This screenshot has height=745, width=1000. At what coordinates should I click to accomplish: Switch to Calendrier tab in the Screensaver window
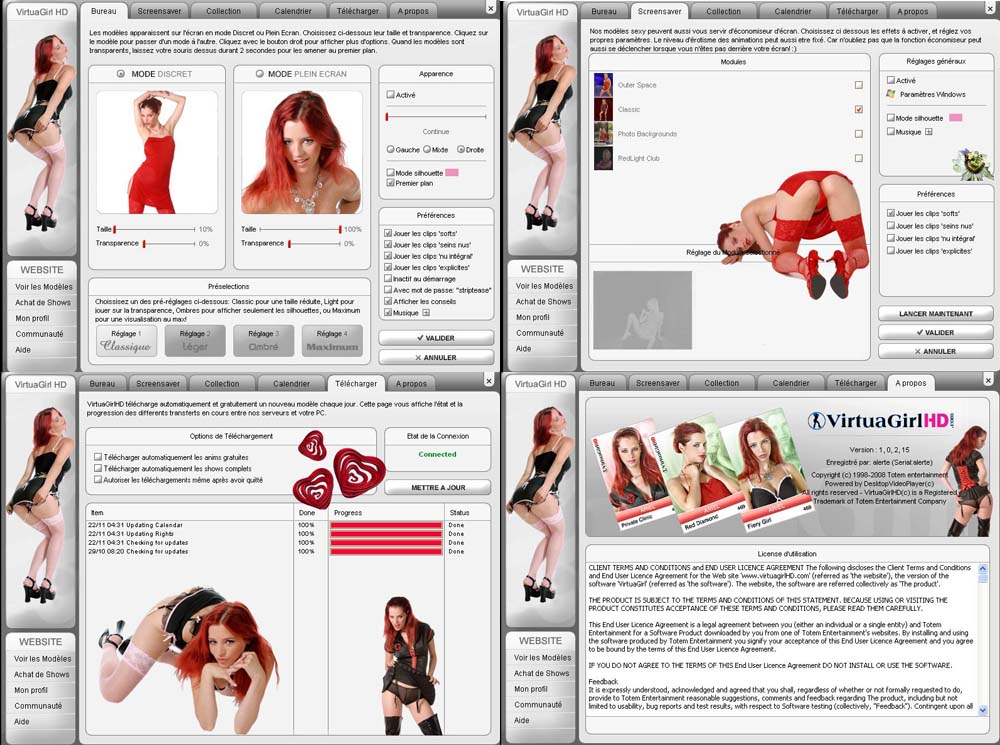click(792, 11)
